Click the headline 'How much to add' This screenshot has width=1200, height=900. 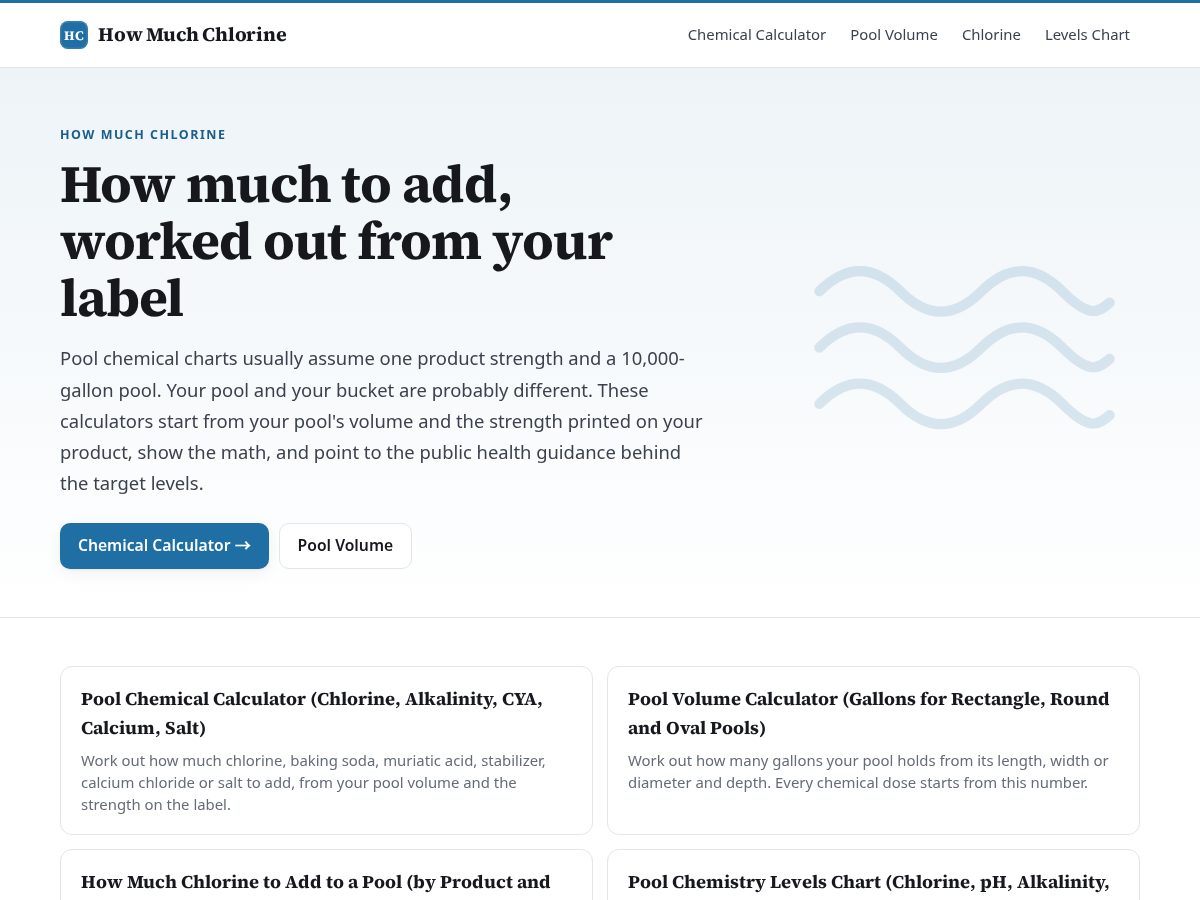pyautogui.click(x=336, y=242)
